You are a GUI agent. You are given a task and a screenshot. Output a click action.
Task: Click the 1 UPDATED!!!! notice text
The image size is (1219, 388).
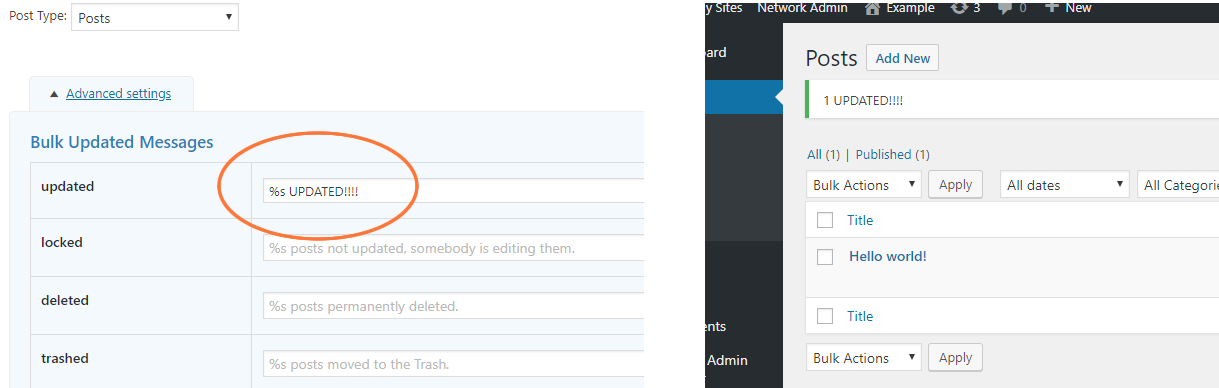[864, 101]
